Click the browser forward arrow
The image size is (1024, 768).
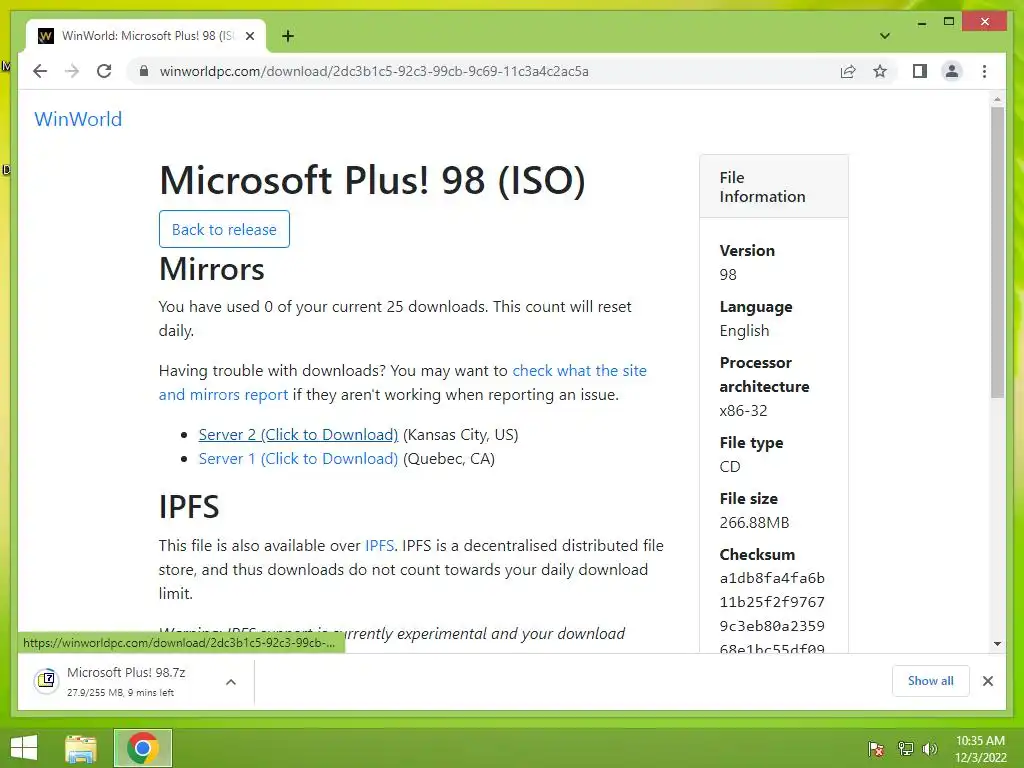pos(72,71)
